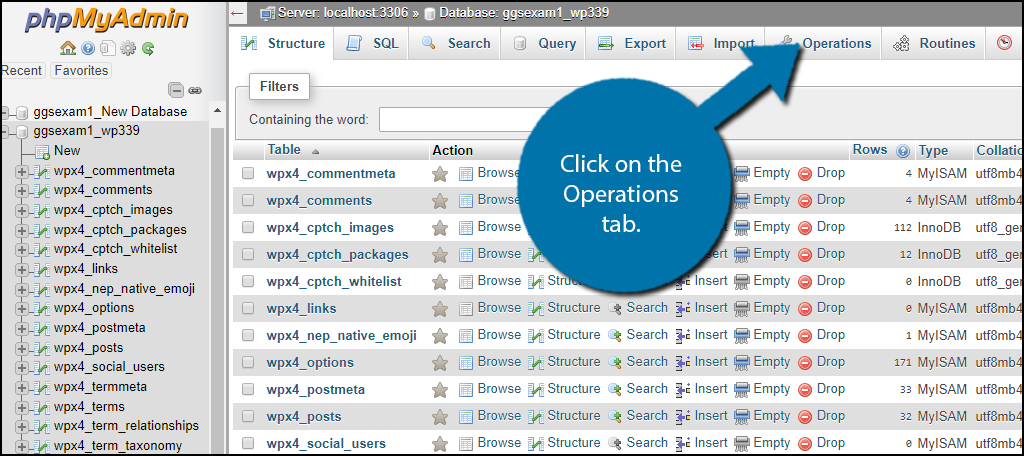The height and width of the screenshot is (456, 1024).
Task: Open the Operations tab
Action: coord(824,44)
